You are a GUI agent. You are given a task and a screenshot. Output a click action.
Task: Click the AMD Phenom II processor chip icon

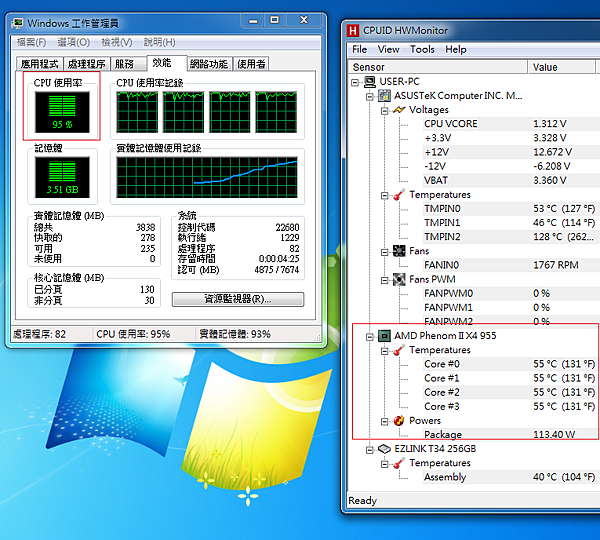(x=385, y=336)
